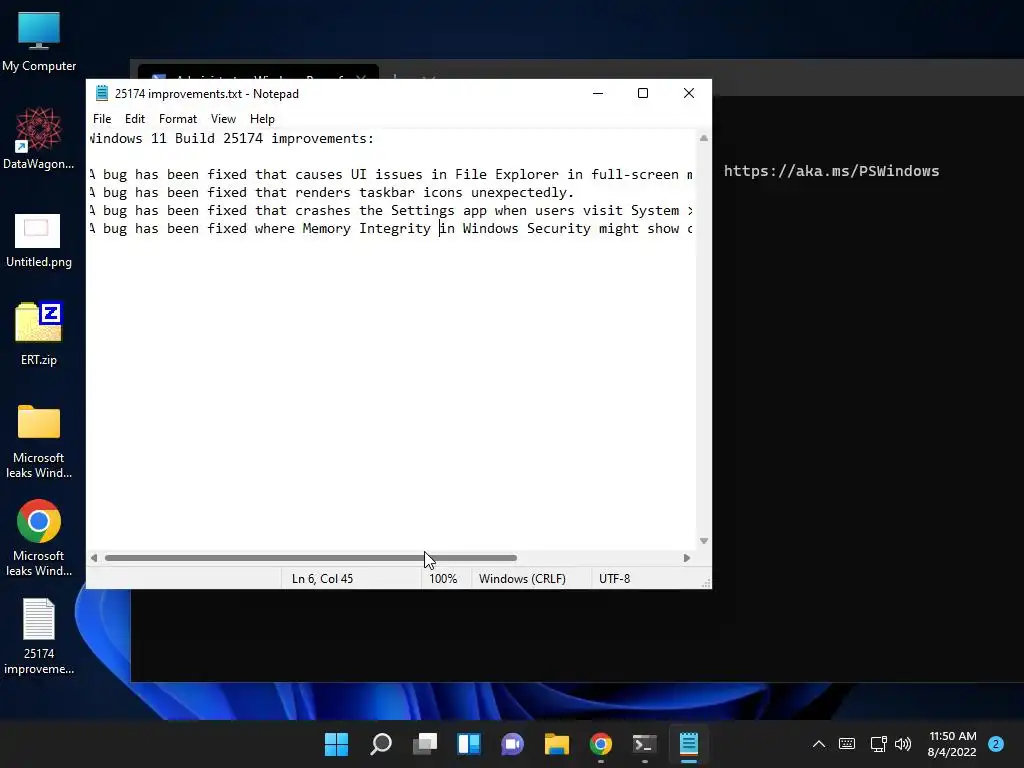Open Widgets from the taskbar

pos(469,744)
